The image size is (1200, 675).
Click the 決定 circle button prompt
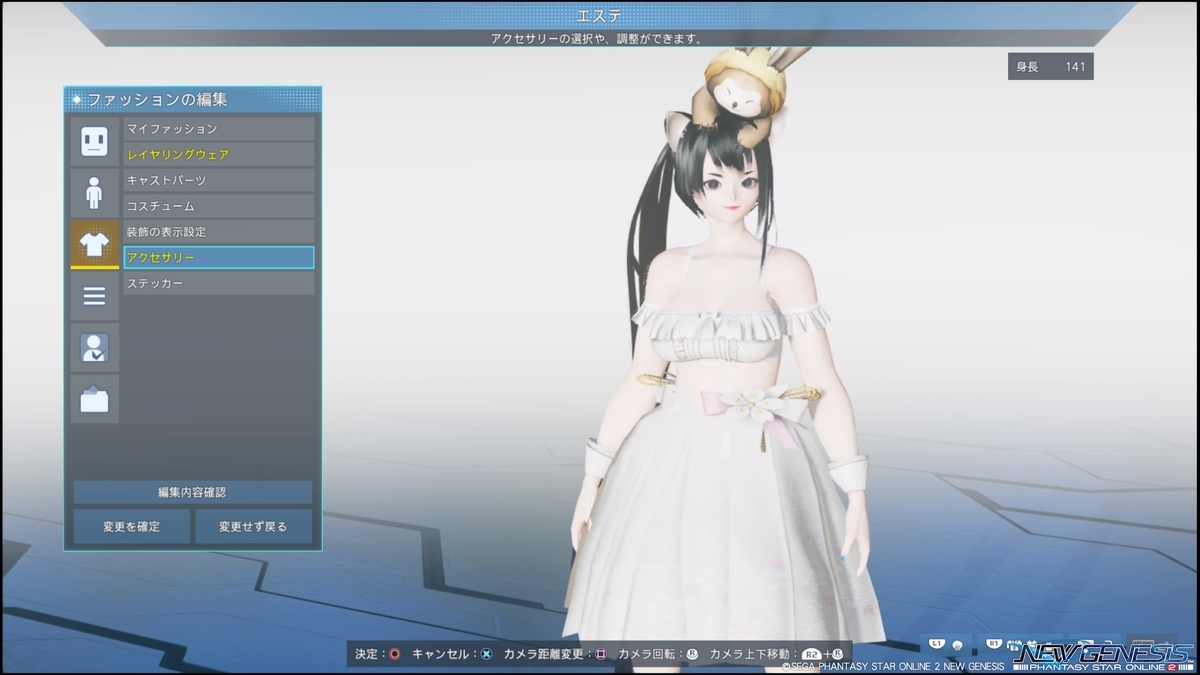395,654
